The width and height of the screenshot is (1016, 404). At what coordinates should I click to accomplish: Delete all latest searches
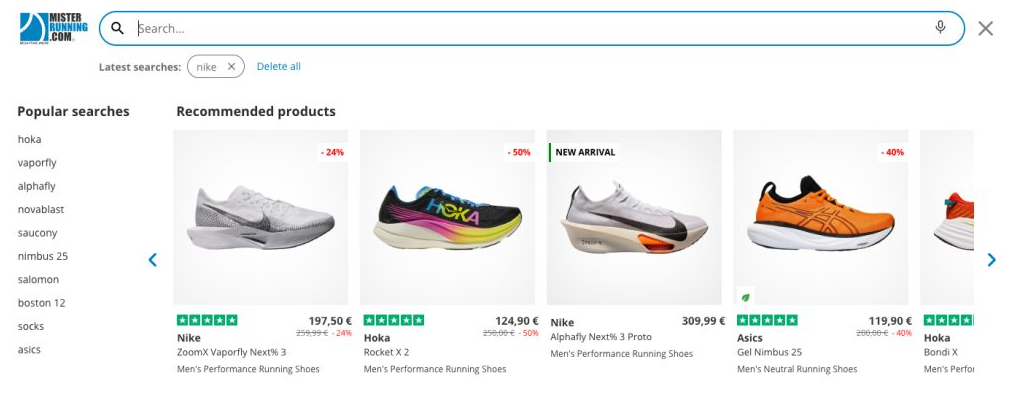278,67
